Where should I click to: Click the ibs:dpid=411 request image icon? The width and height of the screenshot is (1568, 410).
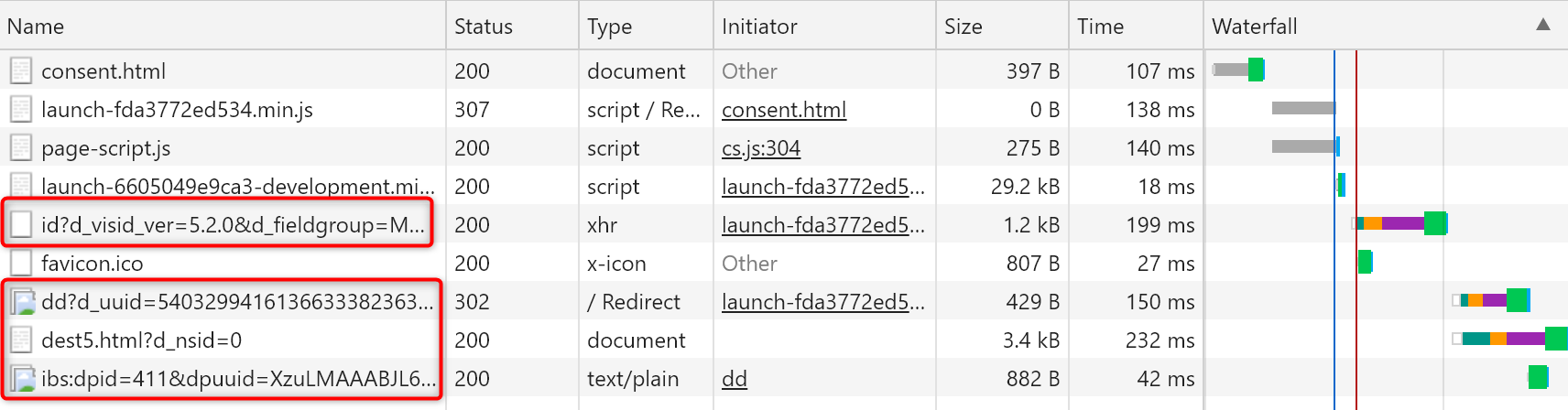[x=22, y=379]
